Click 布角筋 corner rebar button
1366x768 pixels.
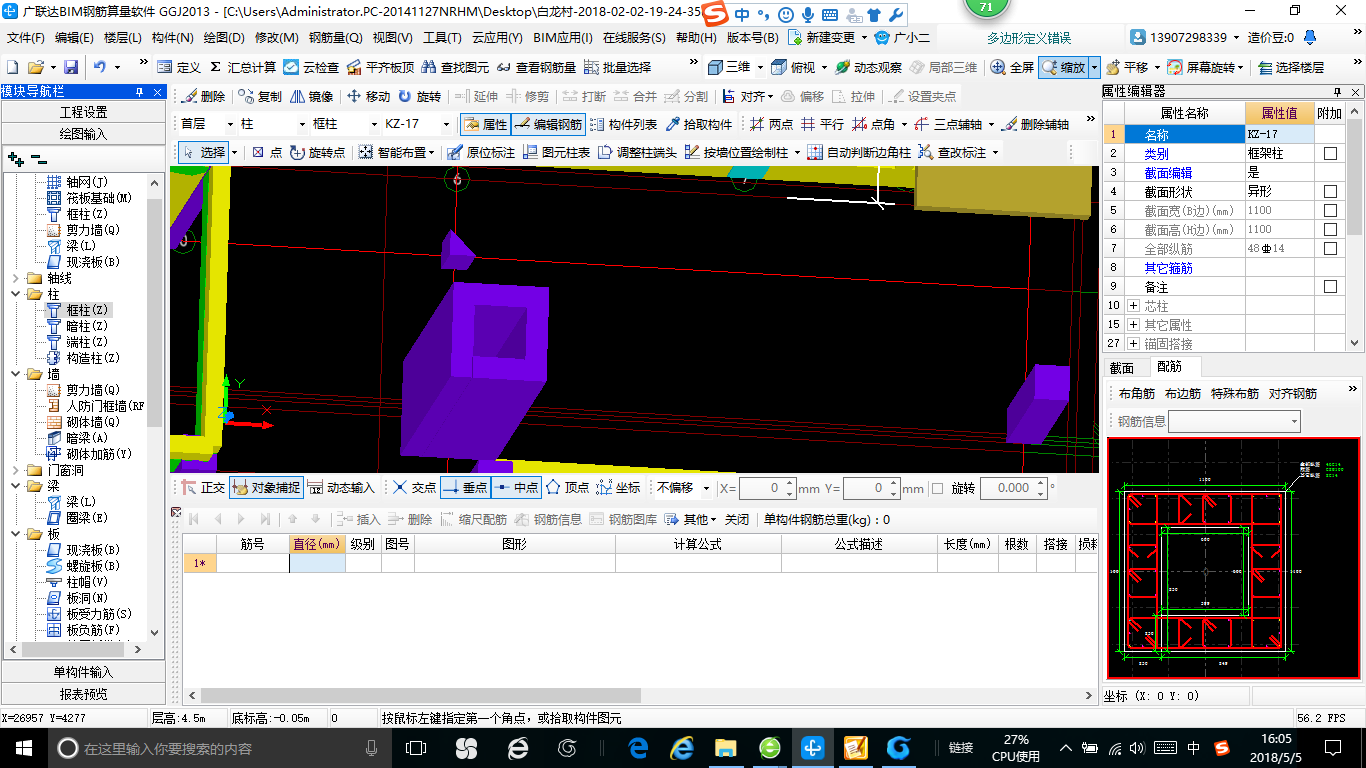click(1137, 394)
